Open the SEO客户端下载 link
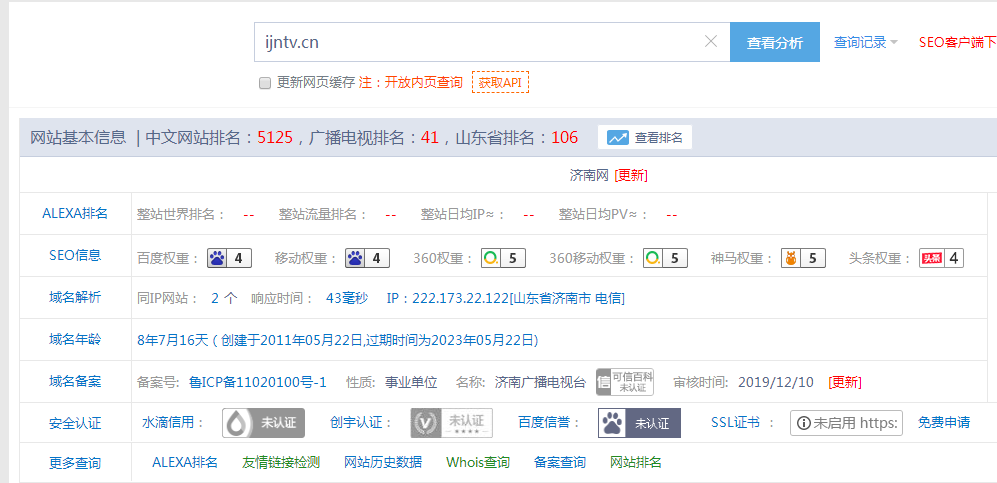The width and height of the screenshot is (997, 483). point(958,43)
